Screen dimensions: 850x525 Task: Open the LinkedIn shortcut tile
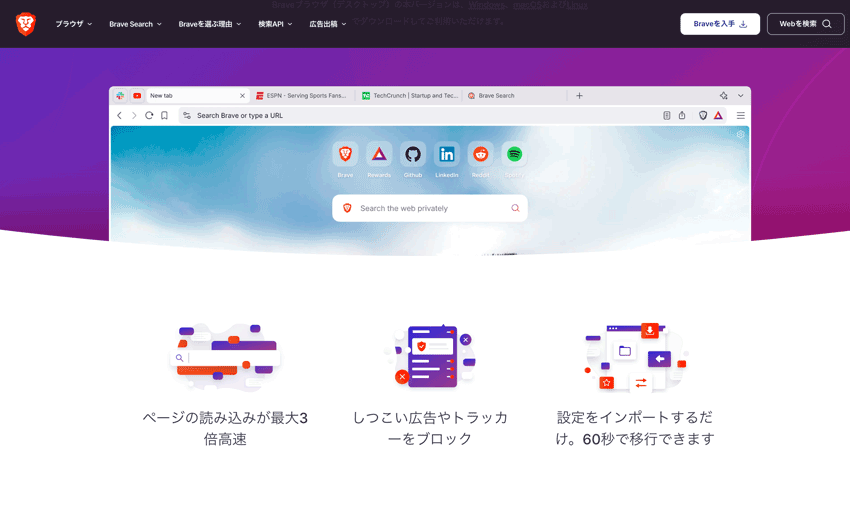point(447,159)
